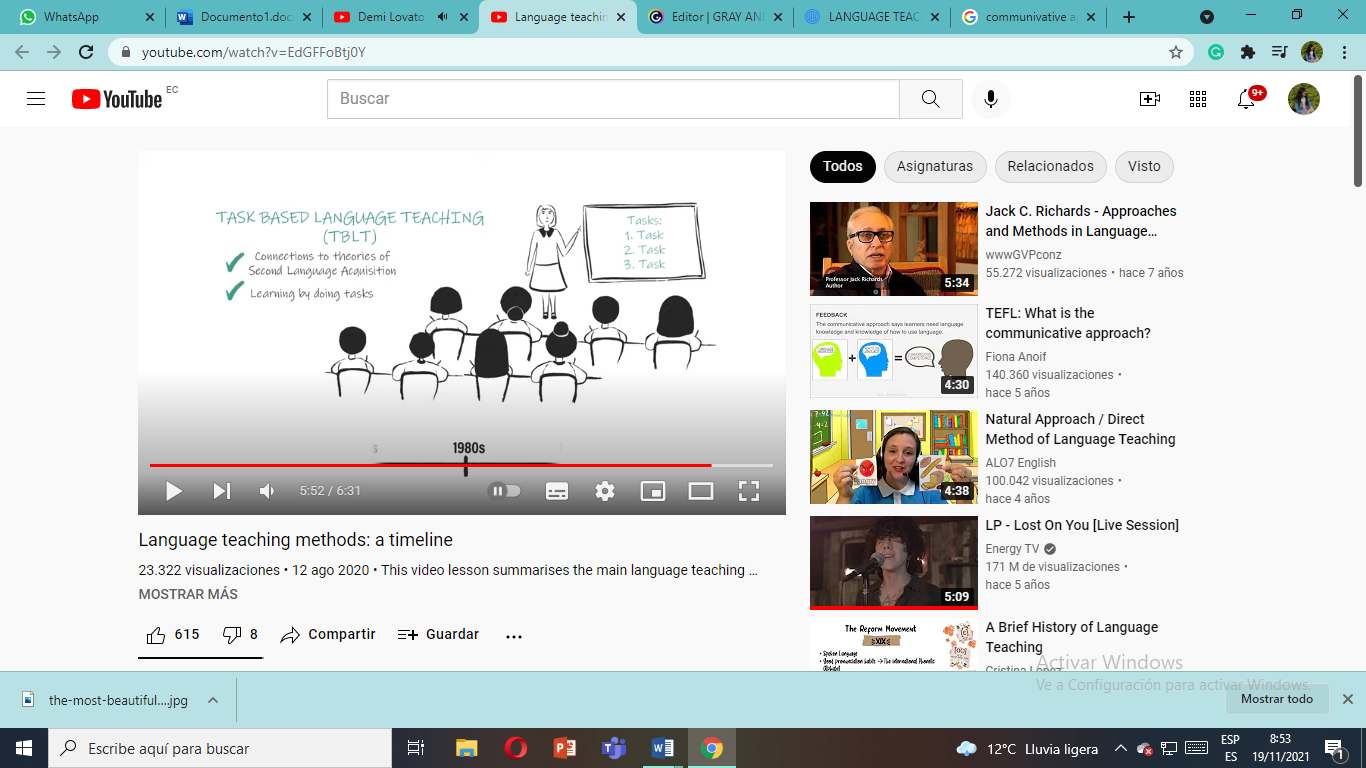Select the Todos filter chip
The image size is (1366, 768).
tap(843, 167)
